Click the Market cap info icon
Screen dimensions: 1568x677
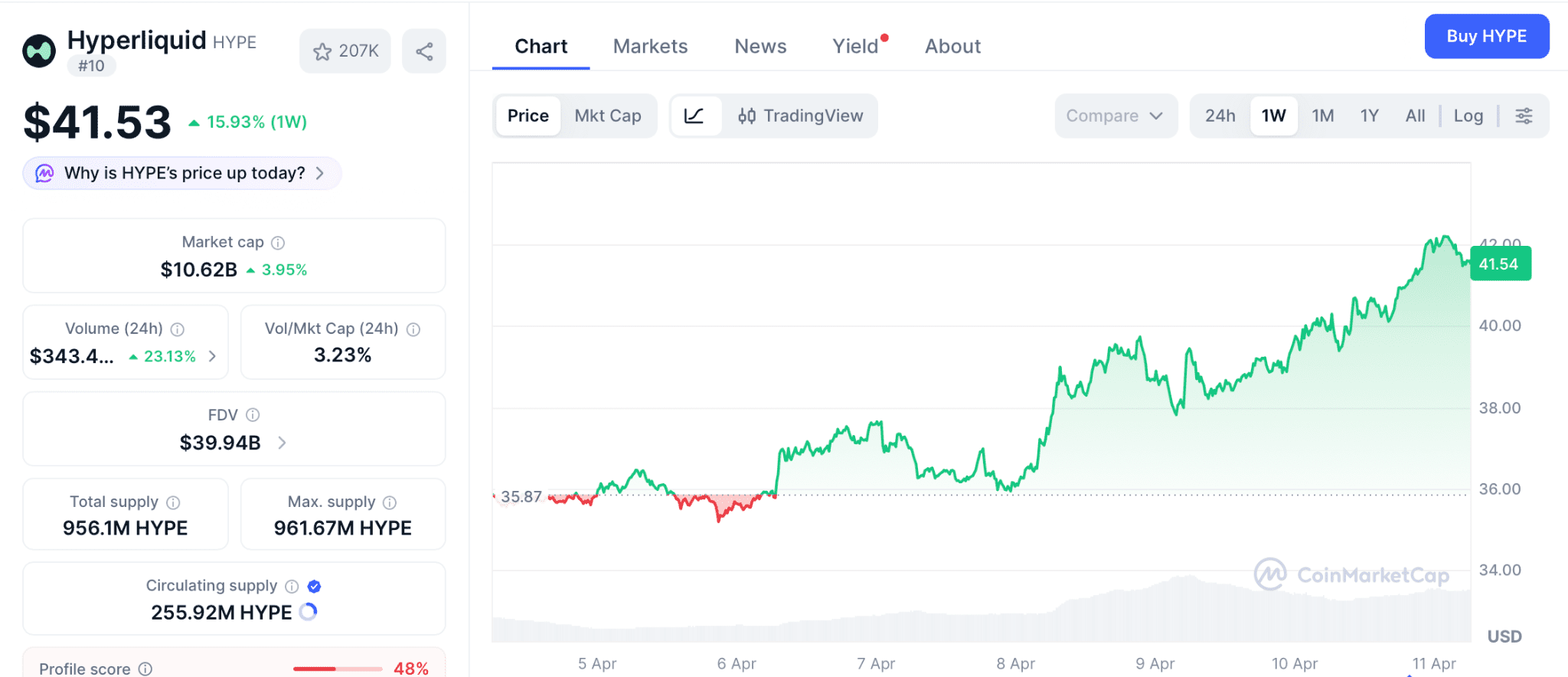pos(278,243)
